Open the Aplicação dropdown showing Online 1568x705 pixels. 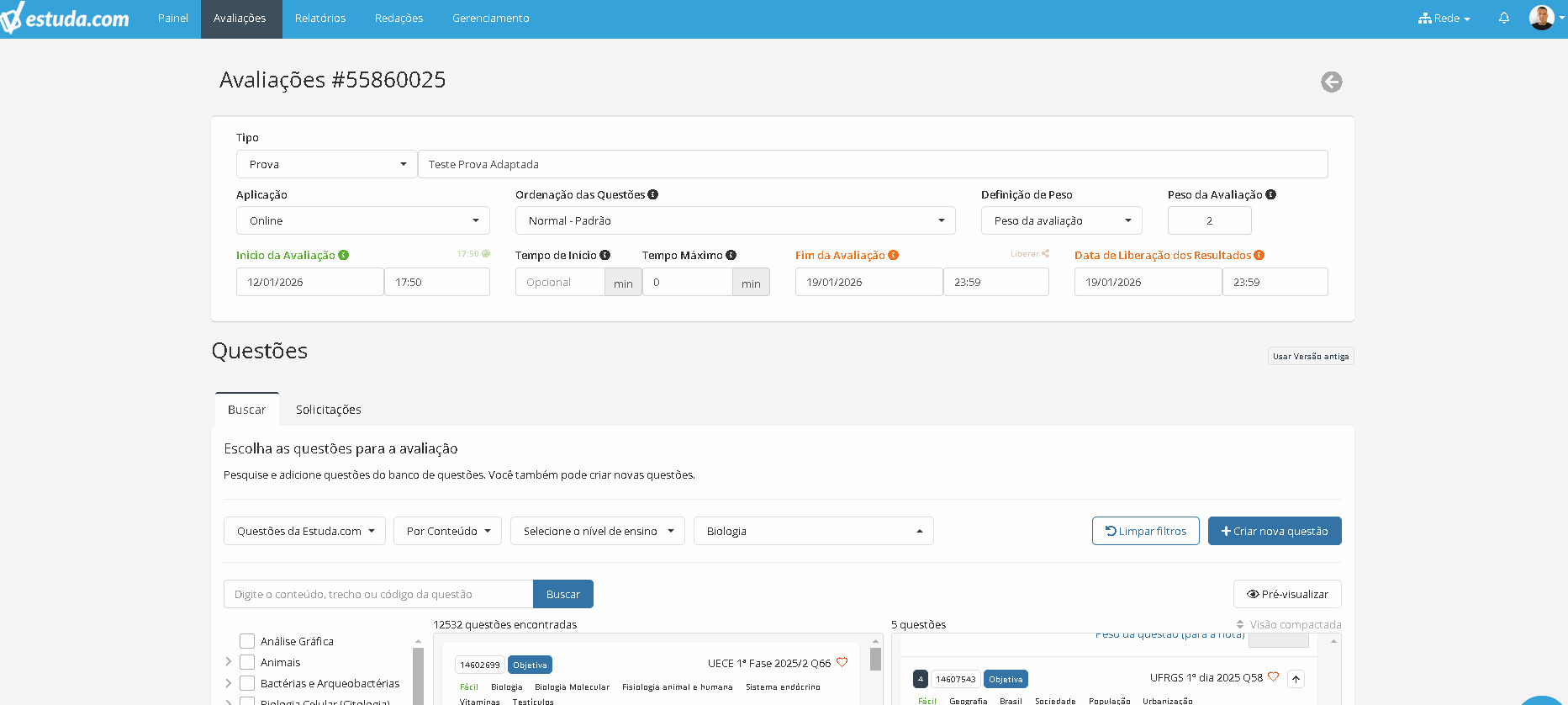click(363, 220)
